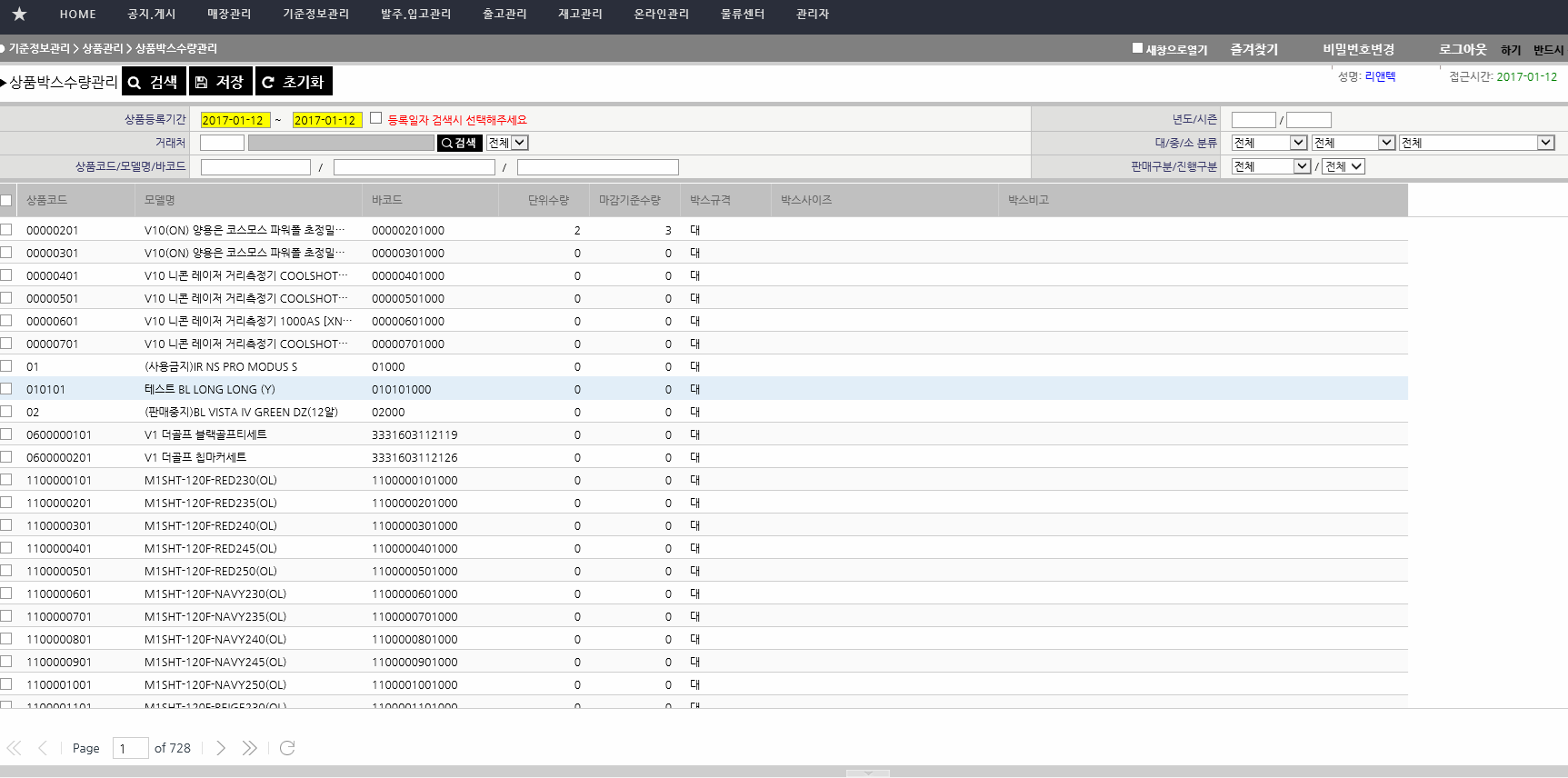The height and width of the screenshot is (778, 1568).
Task: Expand the first 대/중/소 분류 dropdown
Action: [1269, 143]
